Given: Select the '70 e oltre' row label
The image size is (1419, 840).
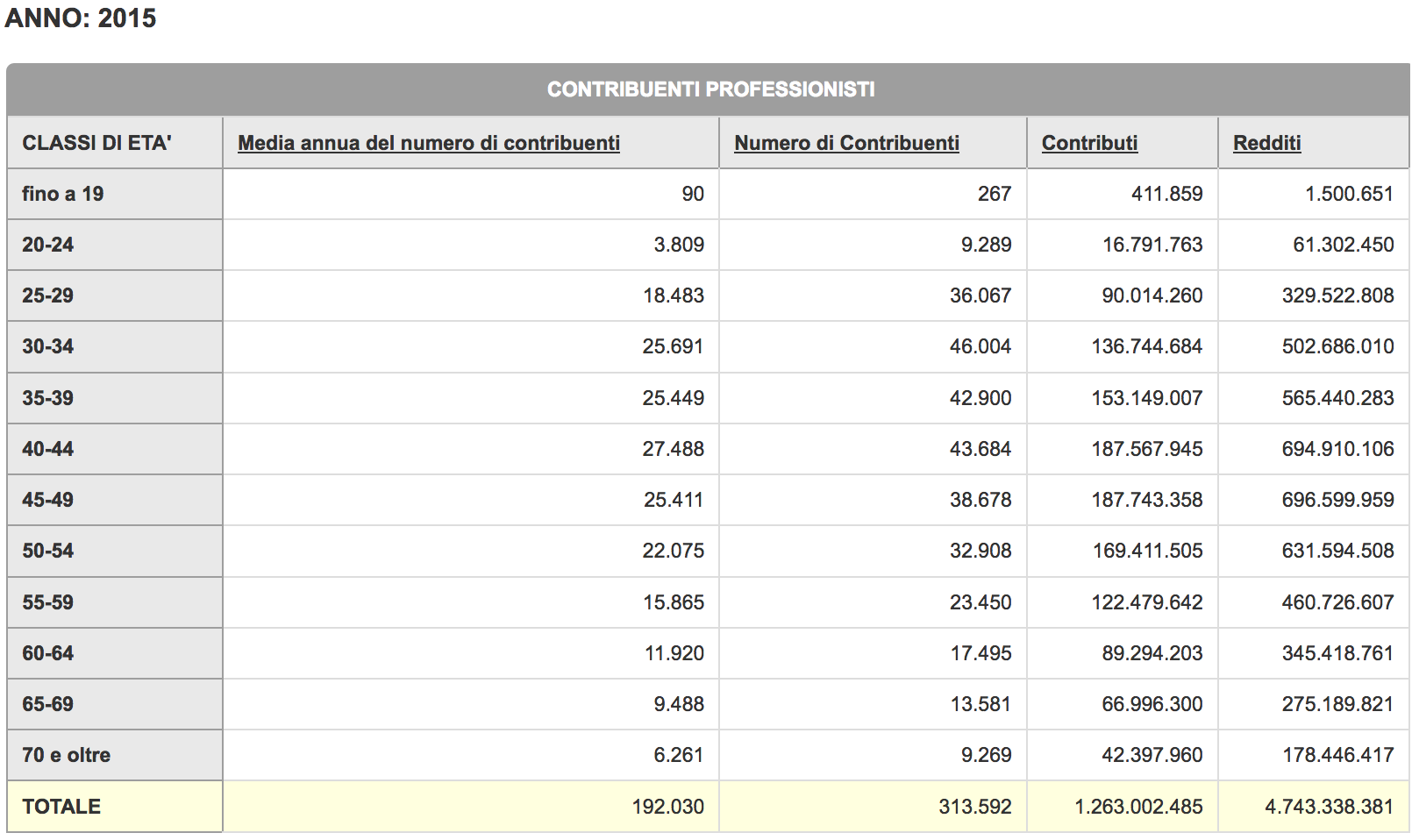Looking at the screenshot, I should pos(67,755).
